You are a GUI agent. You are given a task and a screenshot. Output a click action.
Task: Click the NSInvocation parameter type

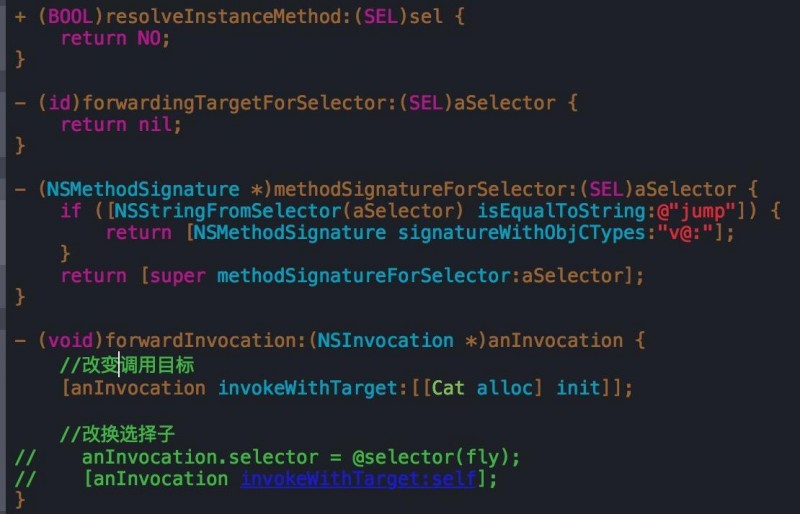tap(385, 340)
